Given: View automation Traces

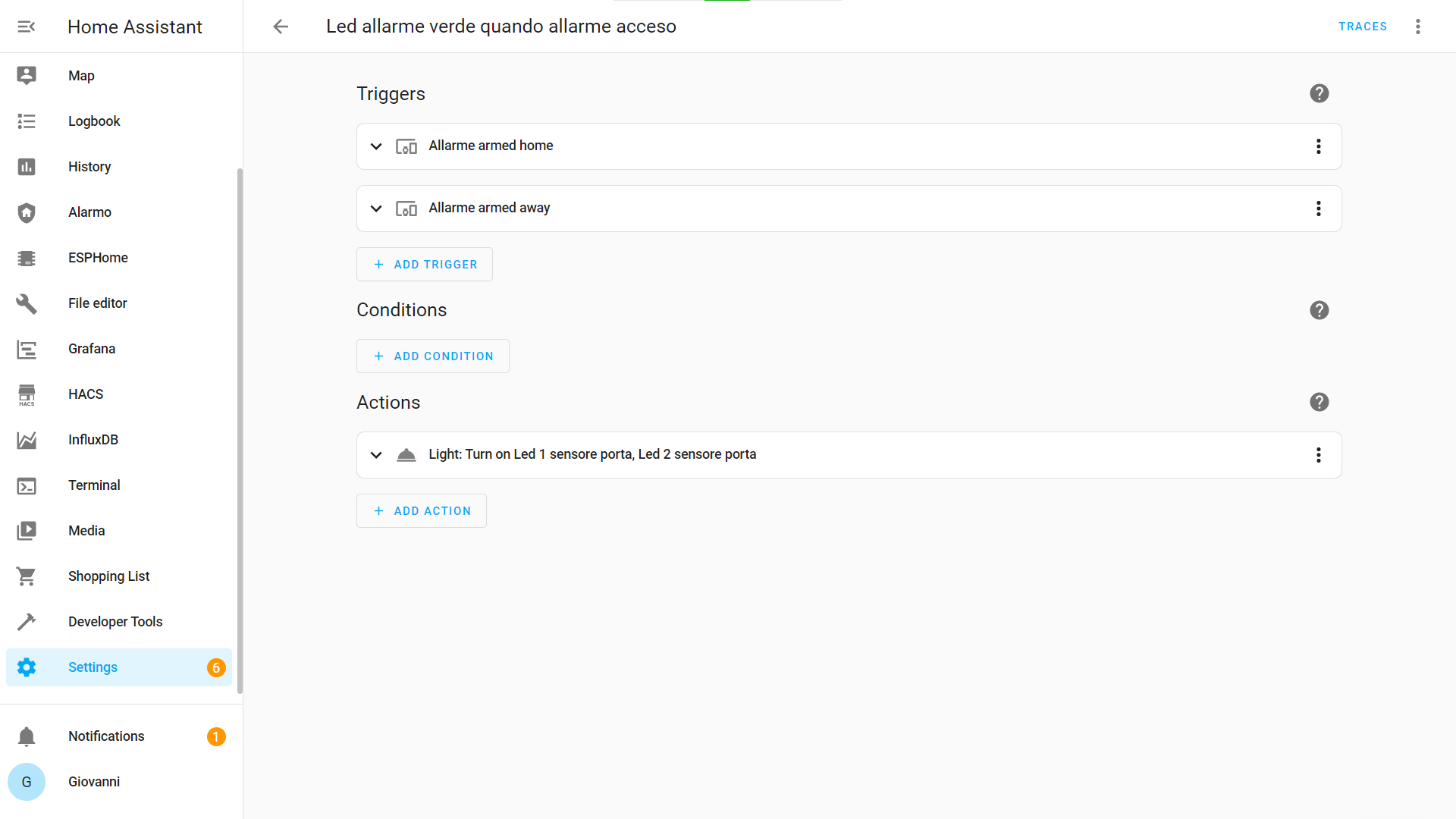Looking at the screenshot, I should pos(1362,27).
